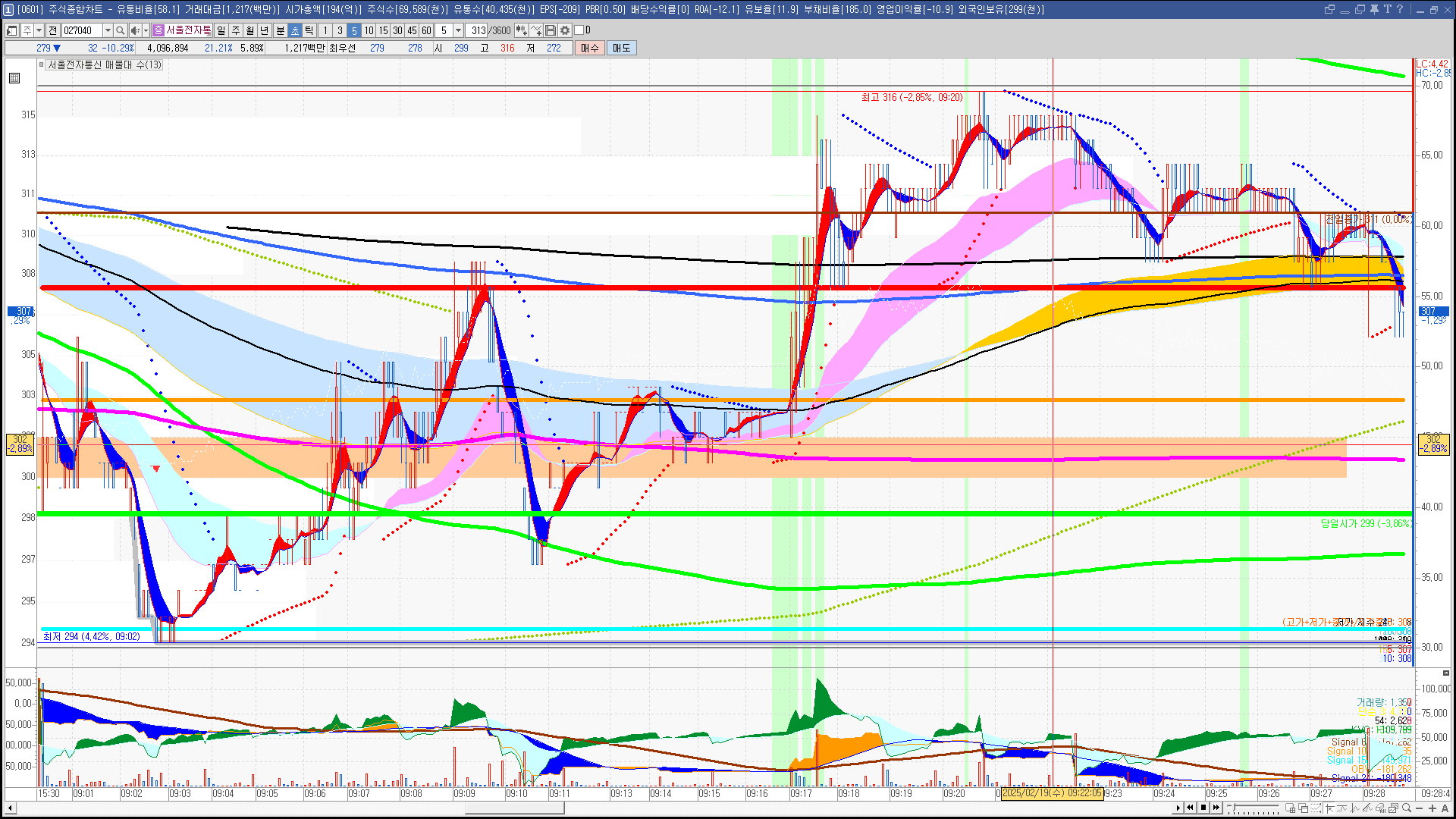Expand the interval value 5 dropdown
Image resolution: width=1456 pixels, height=819 pixels.
pos(458,30)
